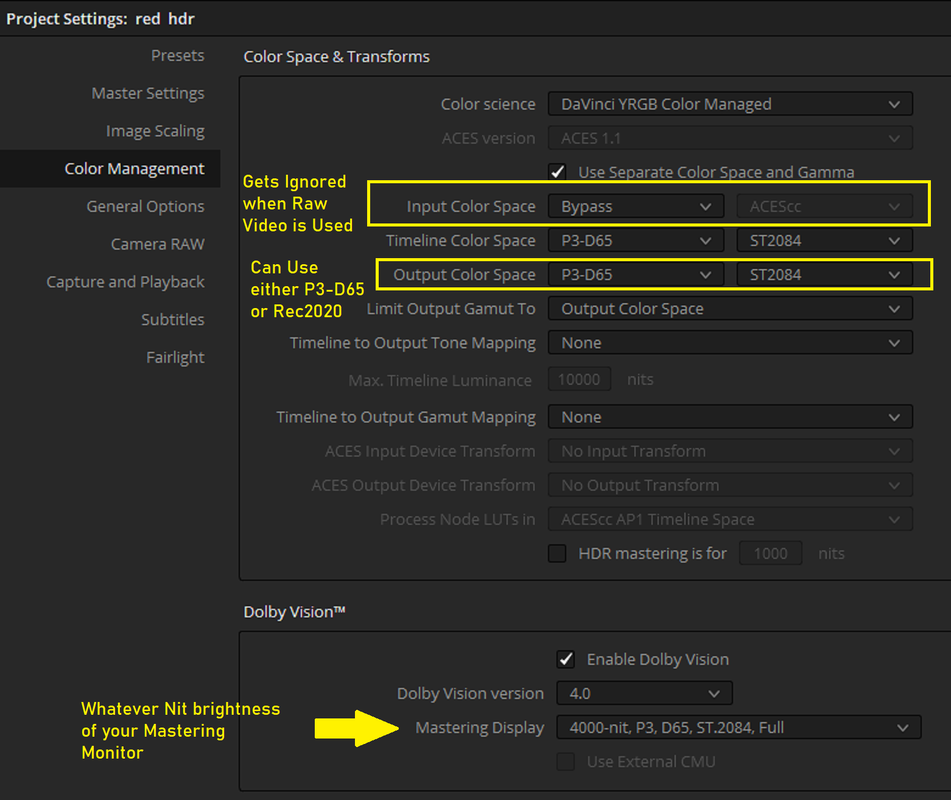Toggle Use Separate Color Space and Gamma

(557, 172)
